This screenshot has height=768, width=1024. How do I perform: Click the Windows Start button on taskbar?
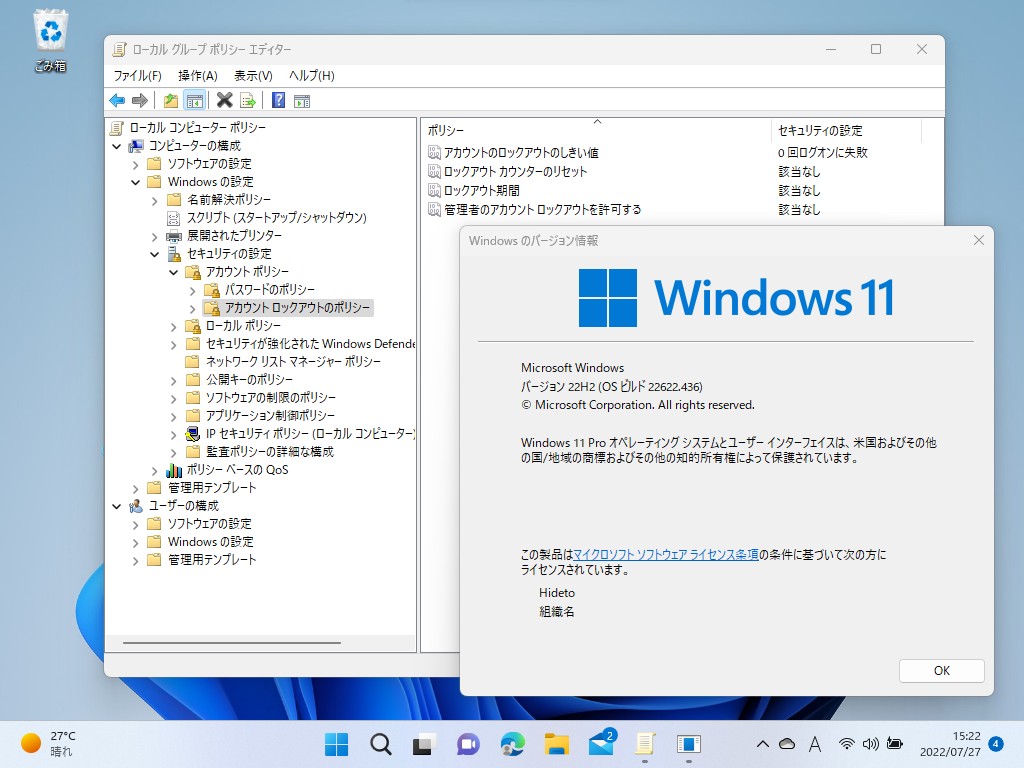click(336, 744)
